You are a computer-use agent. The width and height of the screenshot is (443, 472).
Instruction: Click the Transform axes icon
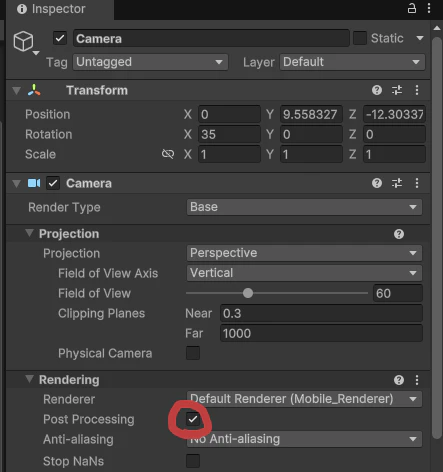point(34,90)
